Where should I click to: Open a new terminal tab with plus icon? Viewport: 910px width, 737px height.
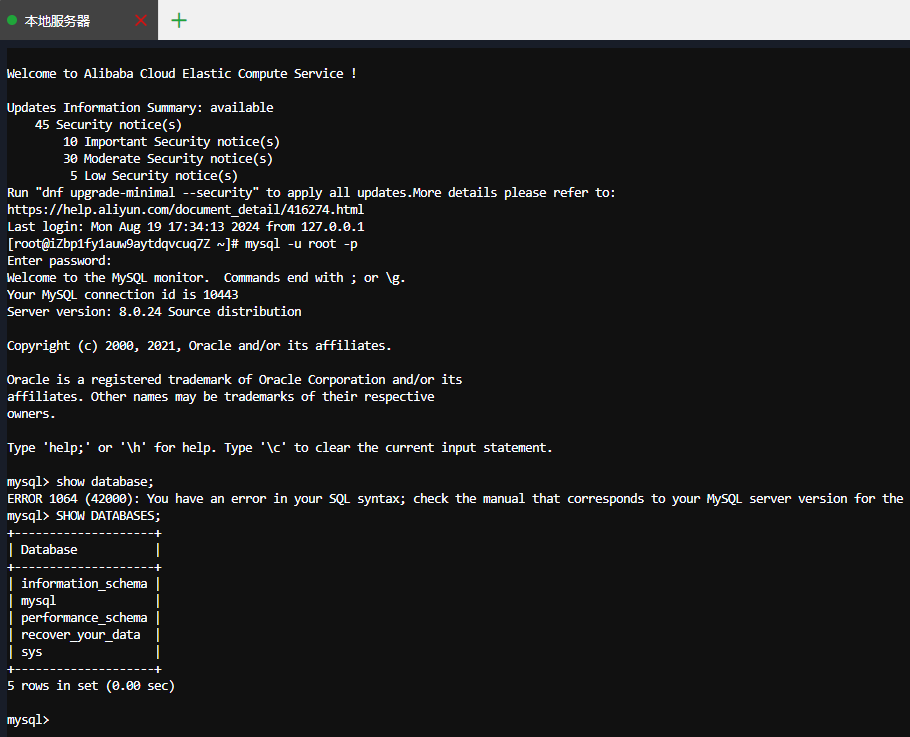[179, 21]
